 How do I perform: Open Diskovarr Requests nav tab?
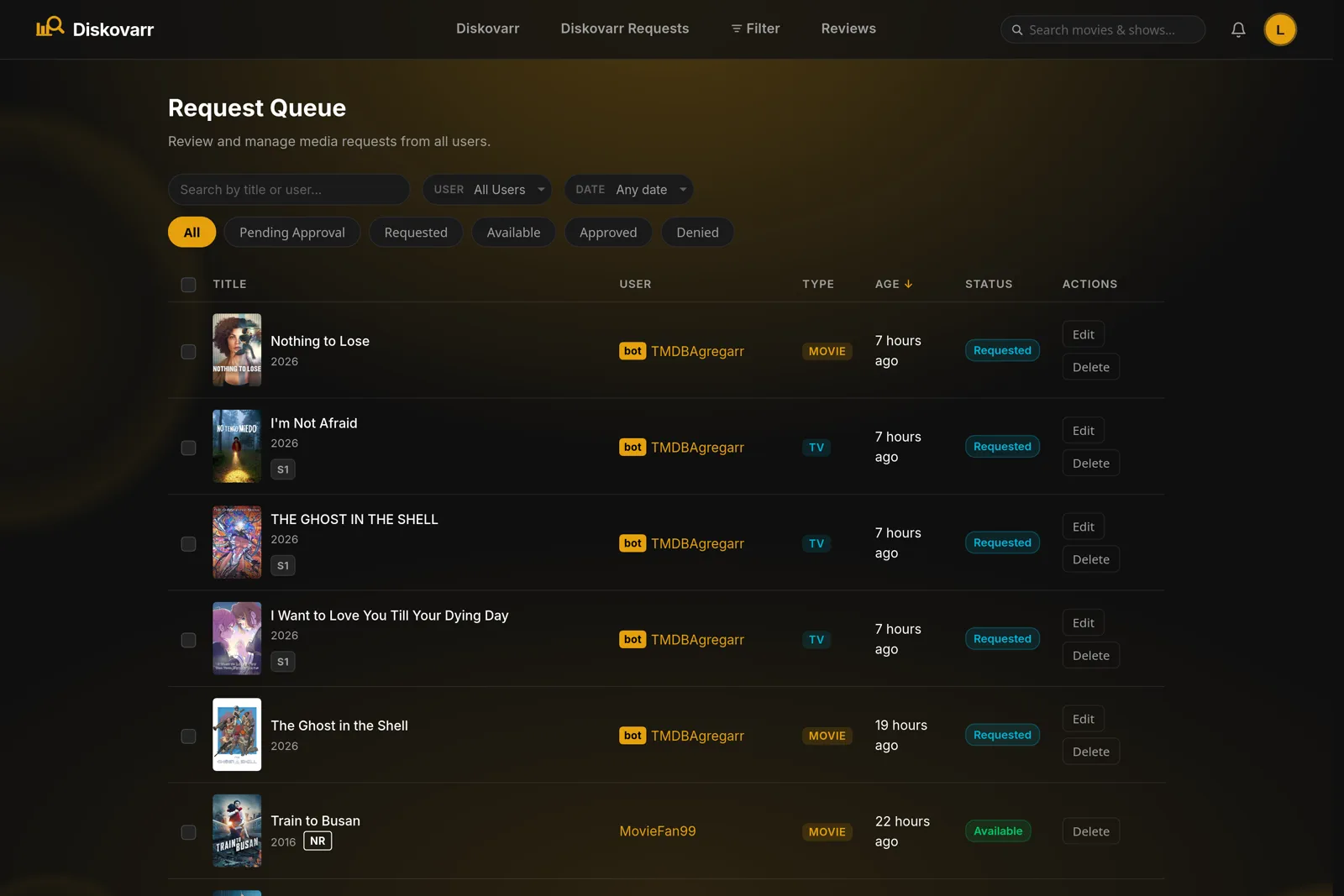[624, 29]
